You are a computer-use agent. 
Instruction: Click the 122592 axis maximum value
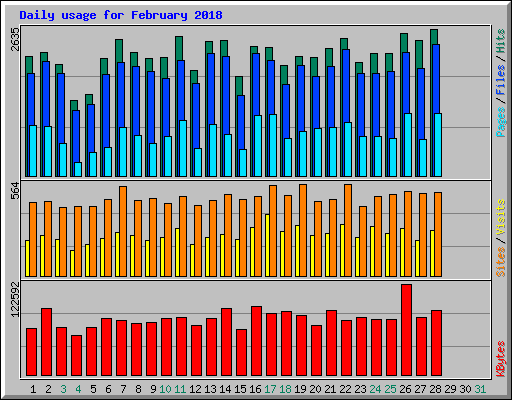coord(15,299)
